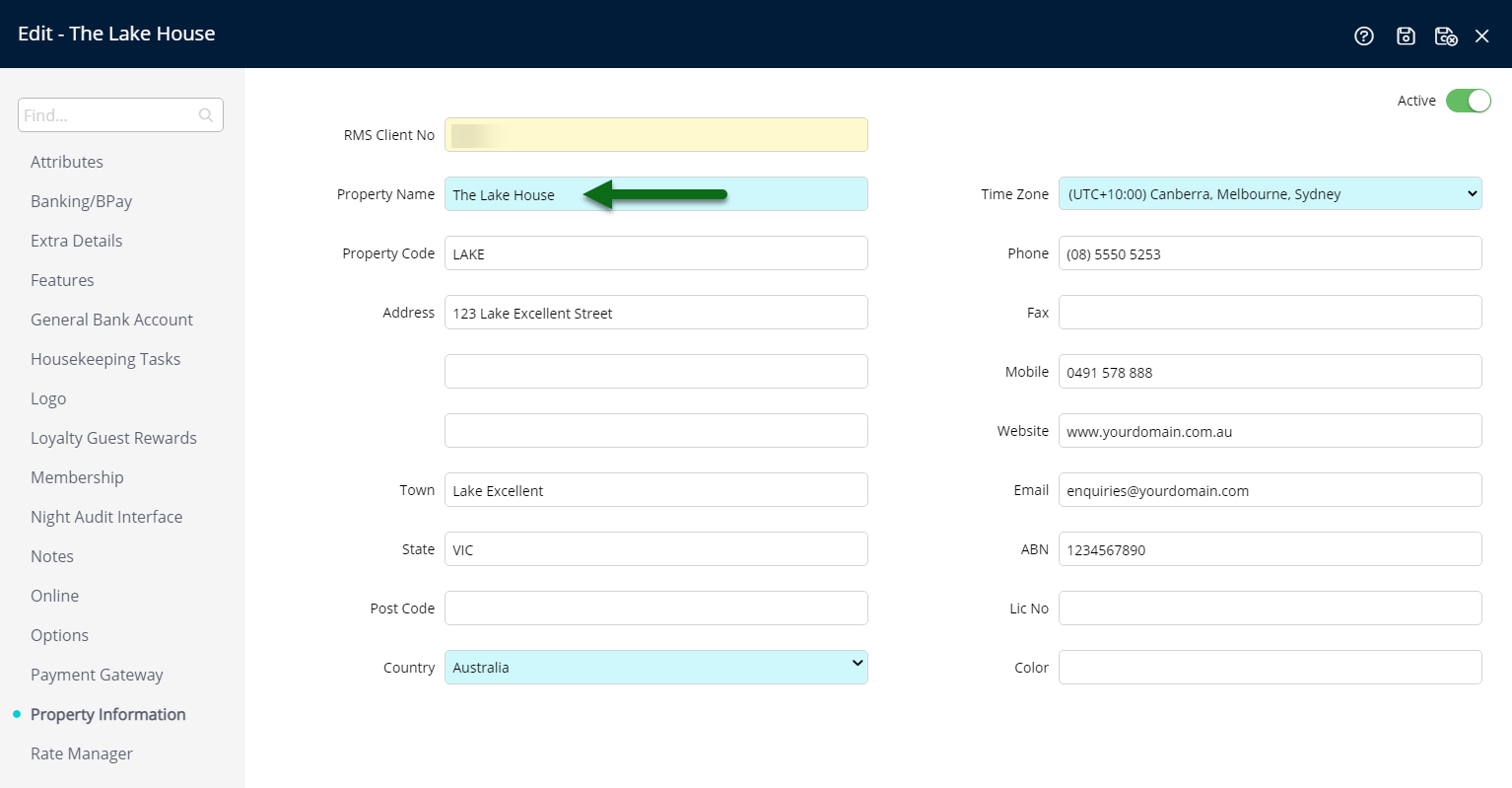
Task: Select the Online section
Action: tap(54, 596)
